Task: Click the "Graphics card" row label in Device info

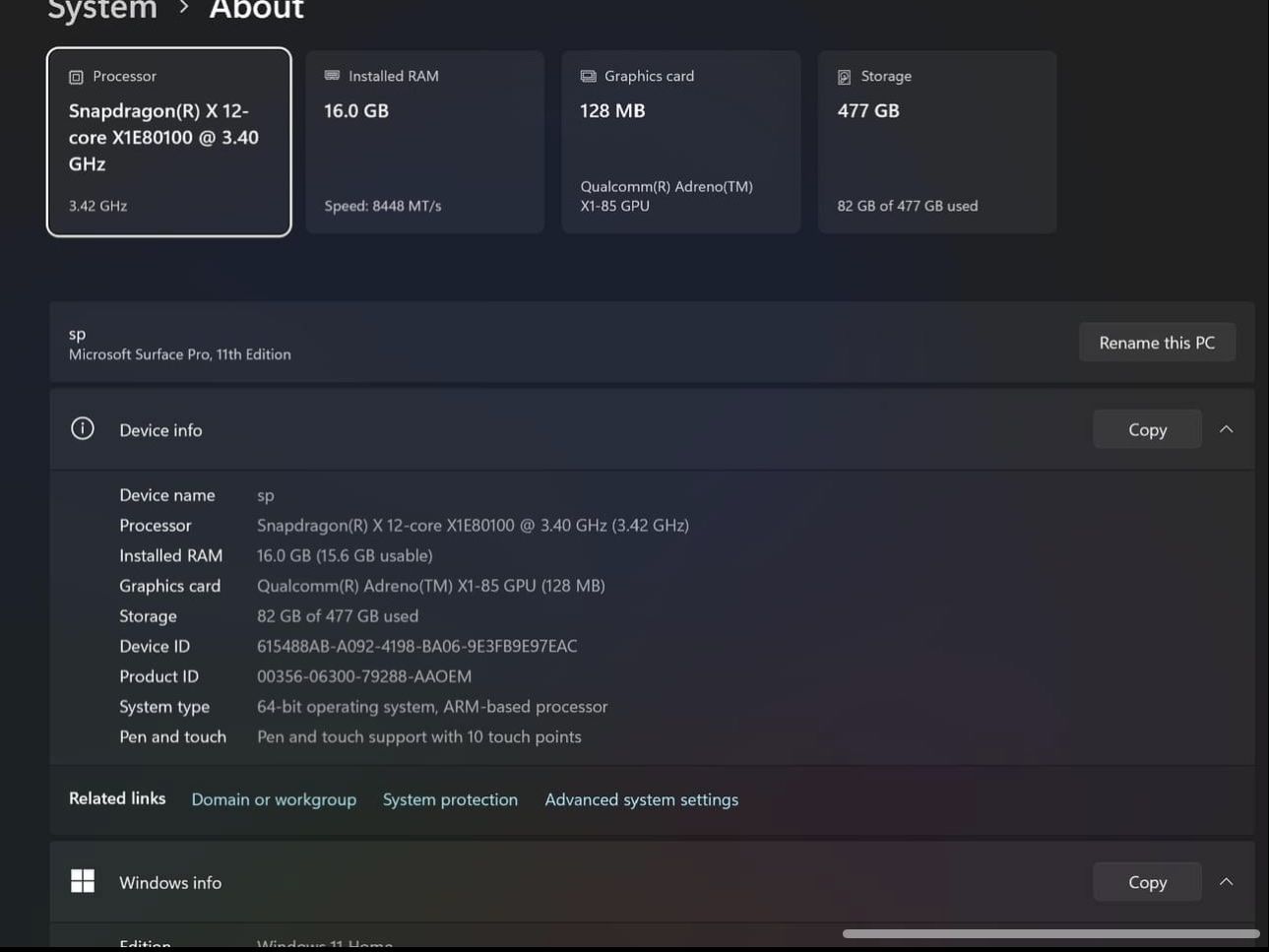Action: click(x=170, y=586)
